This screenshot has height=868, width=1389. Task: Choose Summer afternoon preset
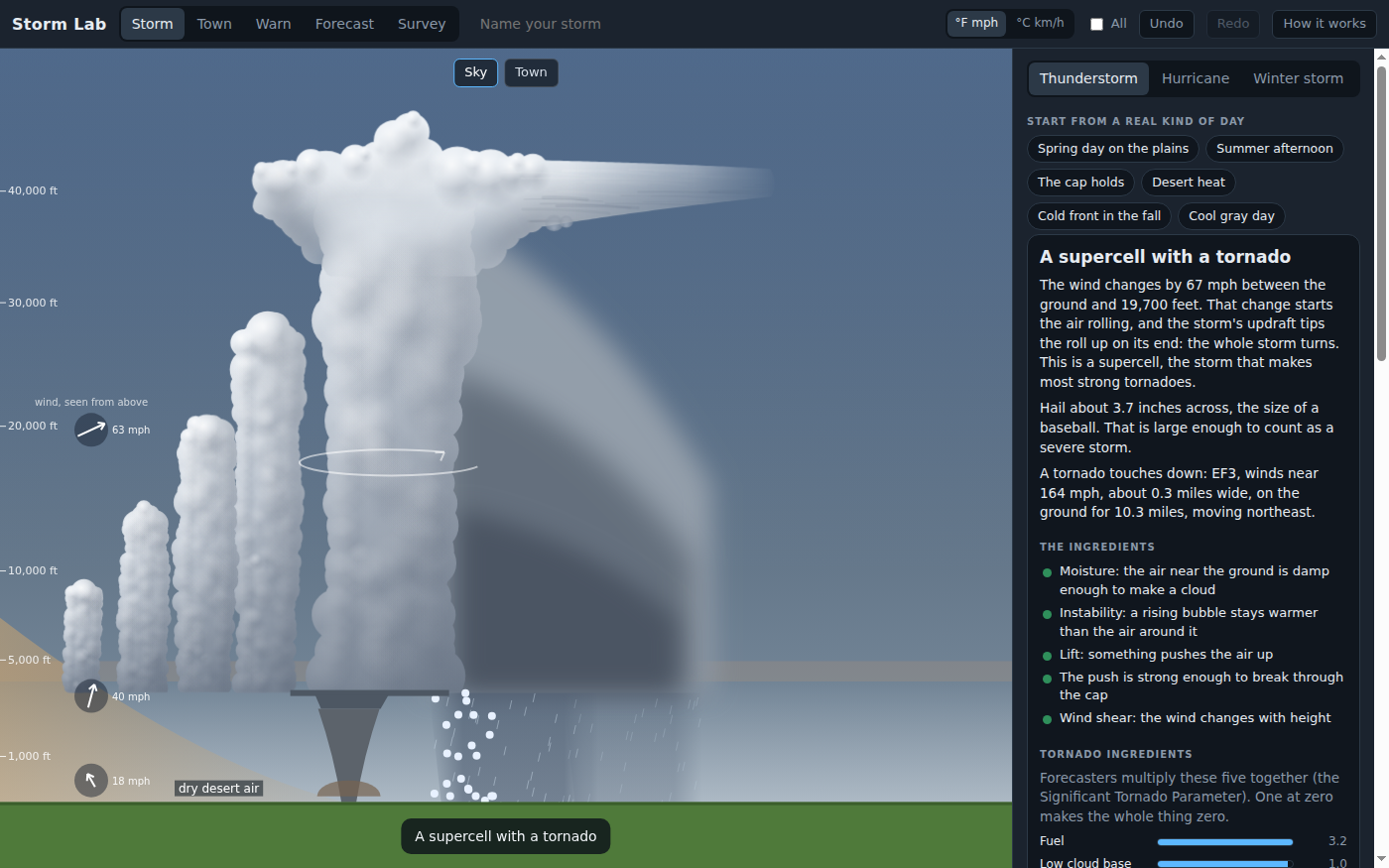tap(1275, 149)
